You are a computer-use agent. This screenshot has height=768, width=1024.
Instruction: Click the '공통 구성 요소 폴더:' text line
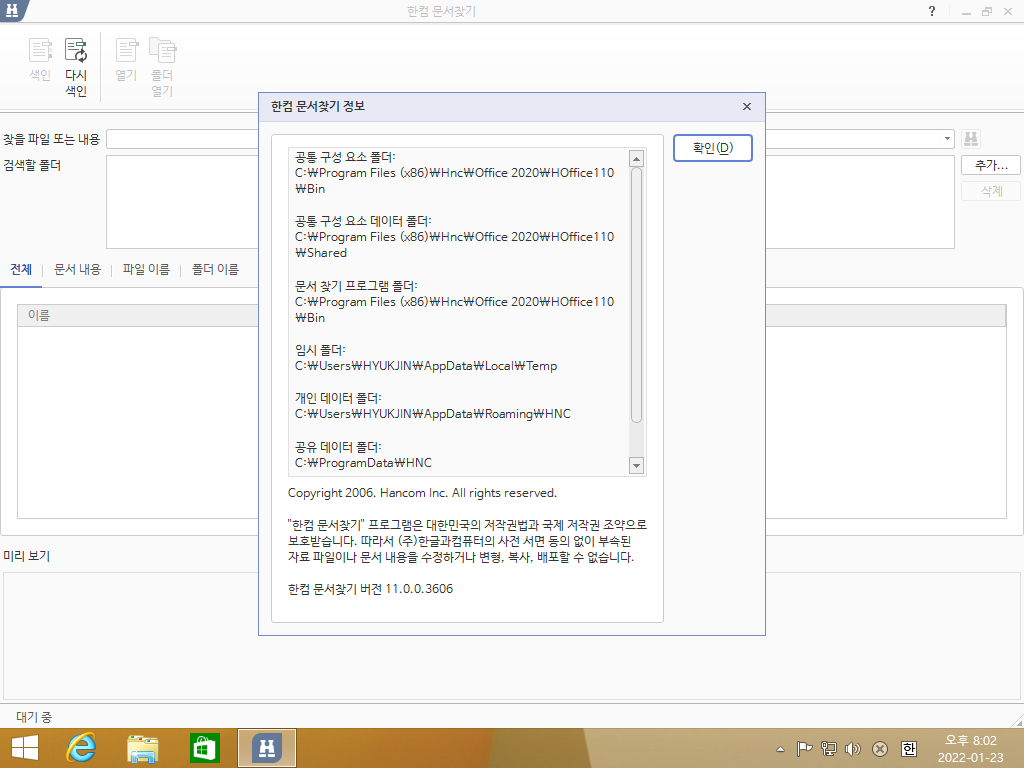(345, 157)
